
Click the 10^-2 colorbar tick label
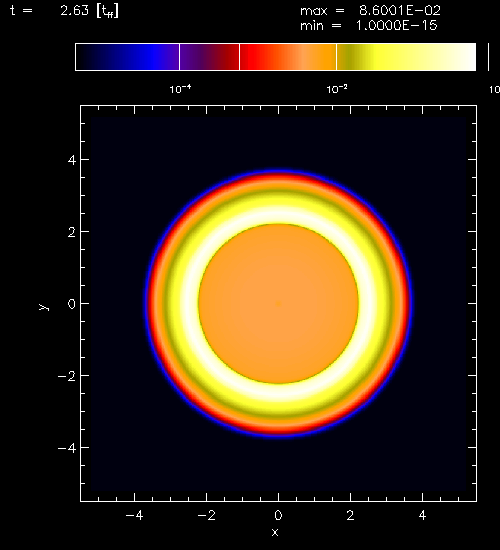[337, 89]
